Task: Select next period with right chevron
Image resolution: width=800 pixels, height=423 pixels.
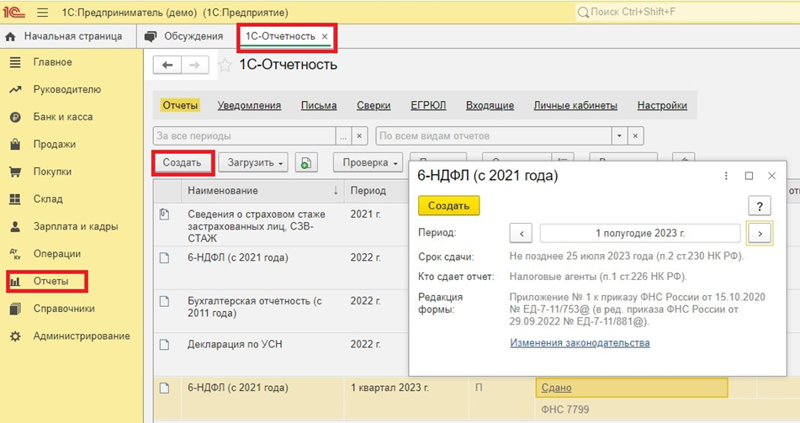Action: click(760, 234)
